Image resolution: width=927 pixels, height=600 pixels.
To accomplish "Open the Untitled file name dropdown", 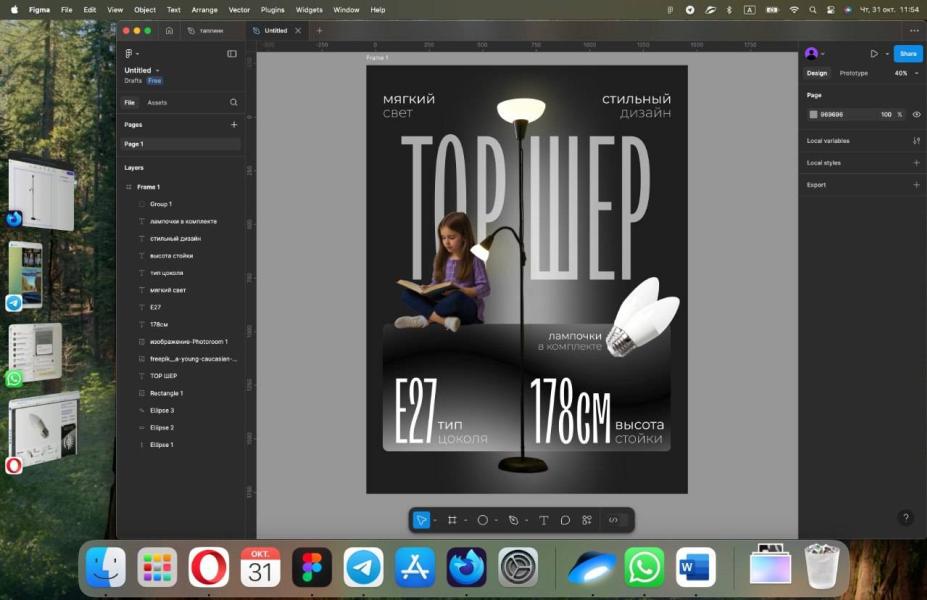I will pyautogui.click(x=140, y=70).
